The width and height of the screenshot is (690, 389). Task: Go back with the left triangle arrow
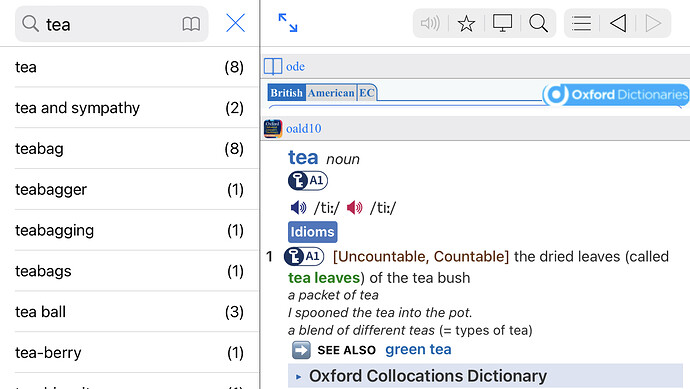[618, 23]
